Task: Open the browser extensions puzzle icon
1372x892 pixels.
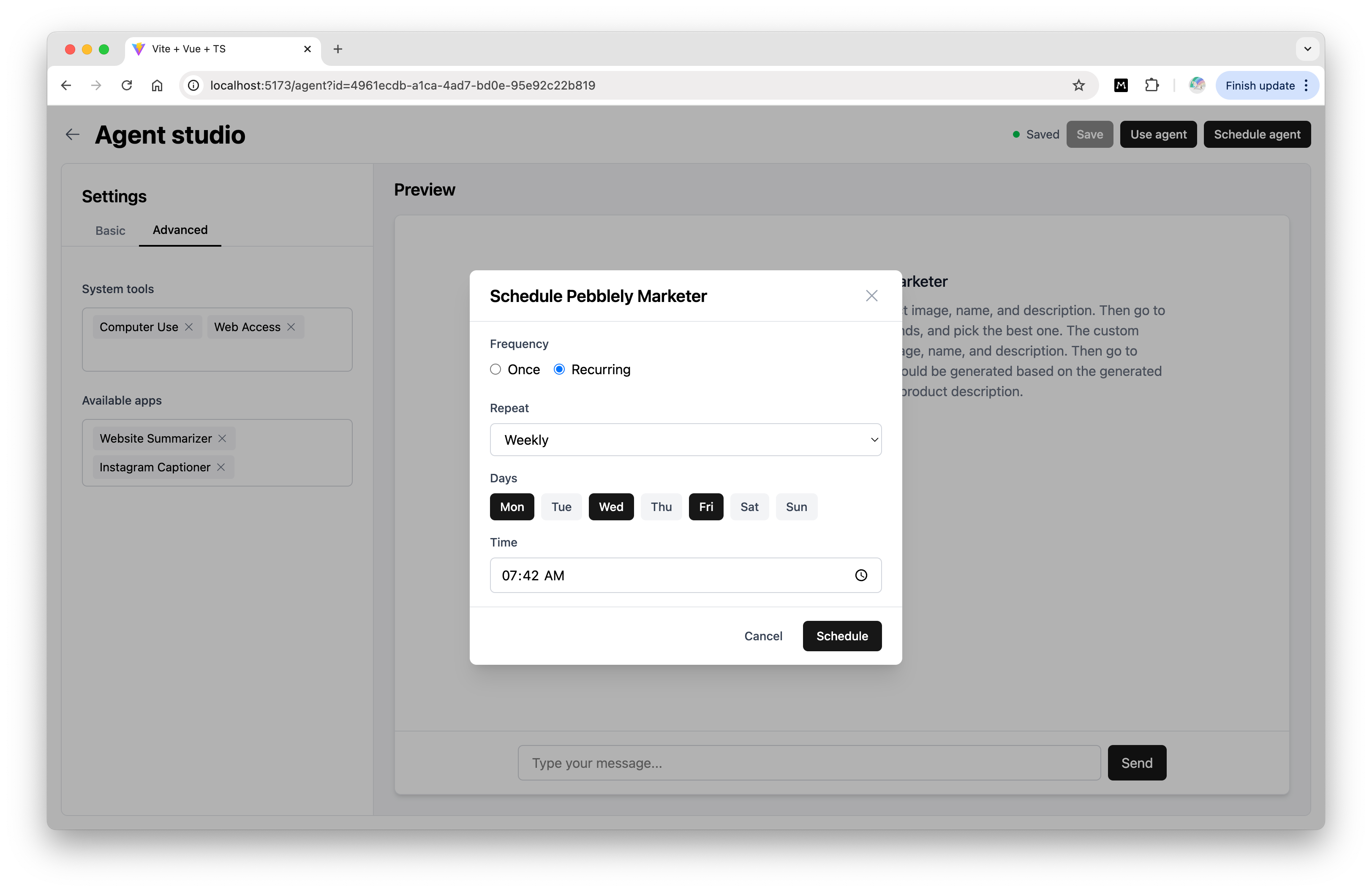Action: 1151,85
